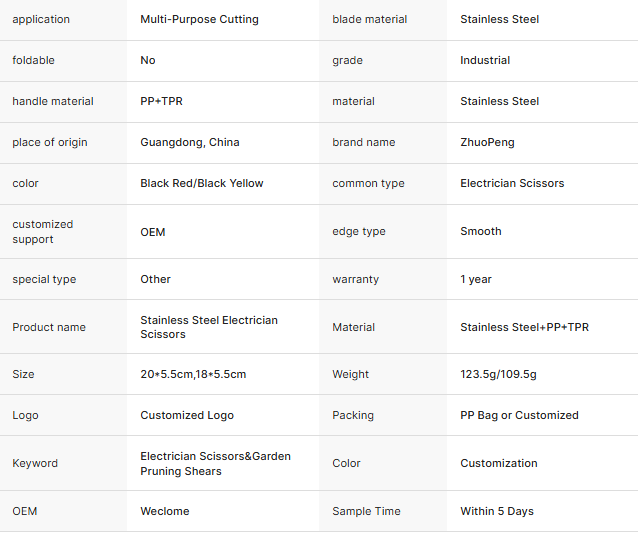The height and width of the screenshot is (536, 638).
Task: Select the 'Industrial' grade value
Action: 485,60
